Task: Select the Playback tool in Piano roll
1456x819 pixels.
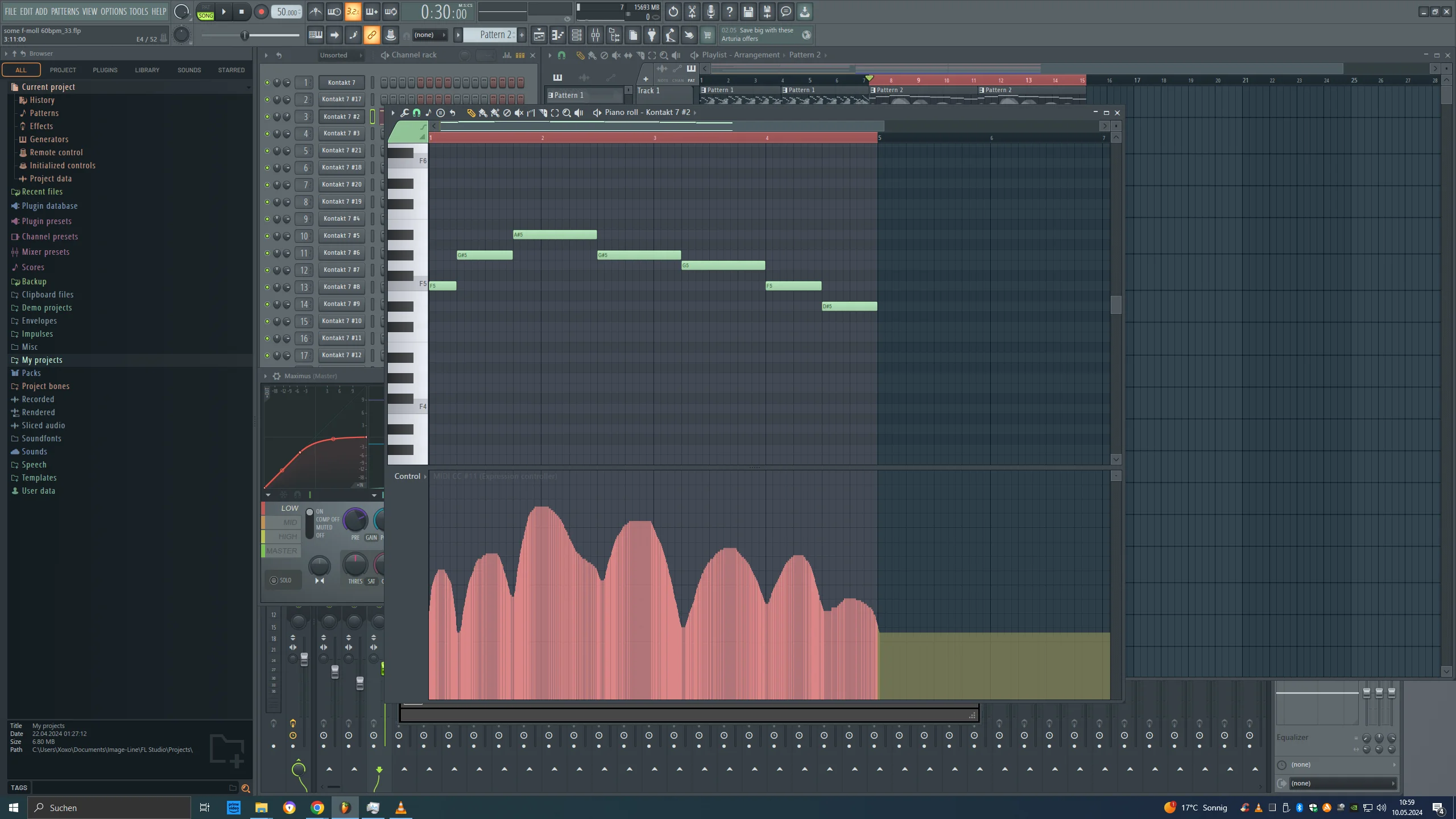Action: pyautogui.click(x=578, y=113)
